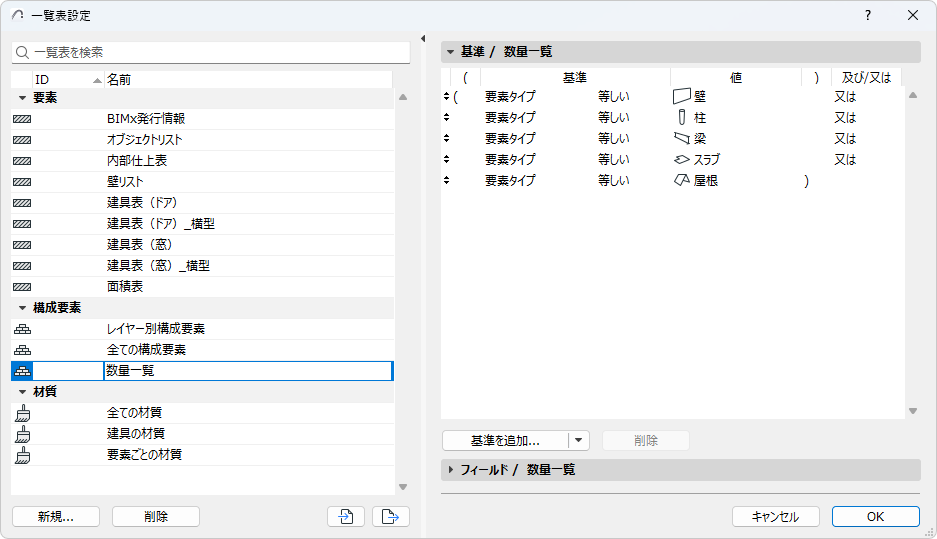Screen dimensions: 937x539
Task: Click the component icon beside レイヤー別構成要素
Action: pos(23,329)
